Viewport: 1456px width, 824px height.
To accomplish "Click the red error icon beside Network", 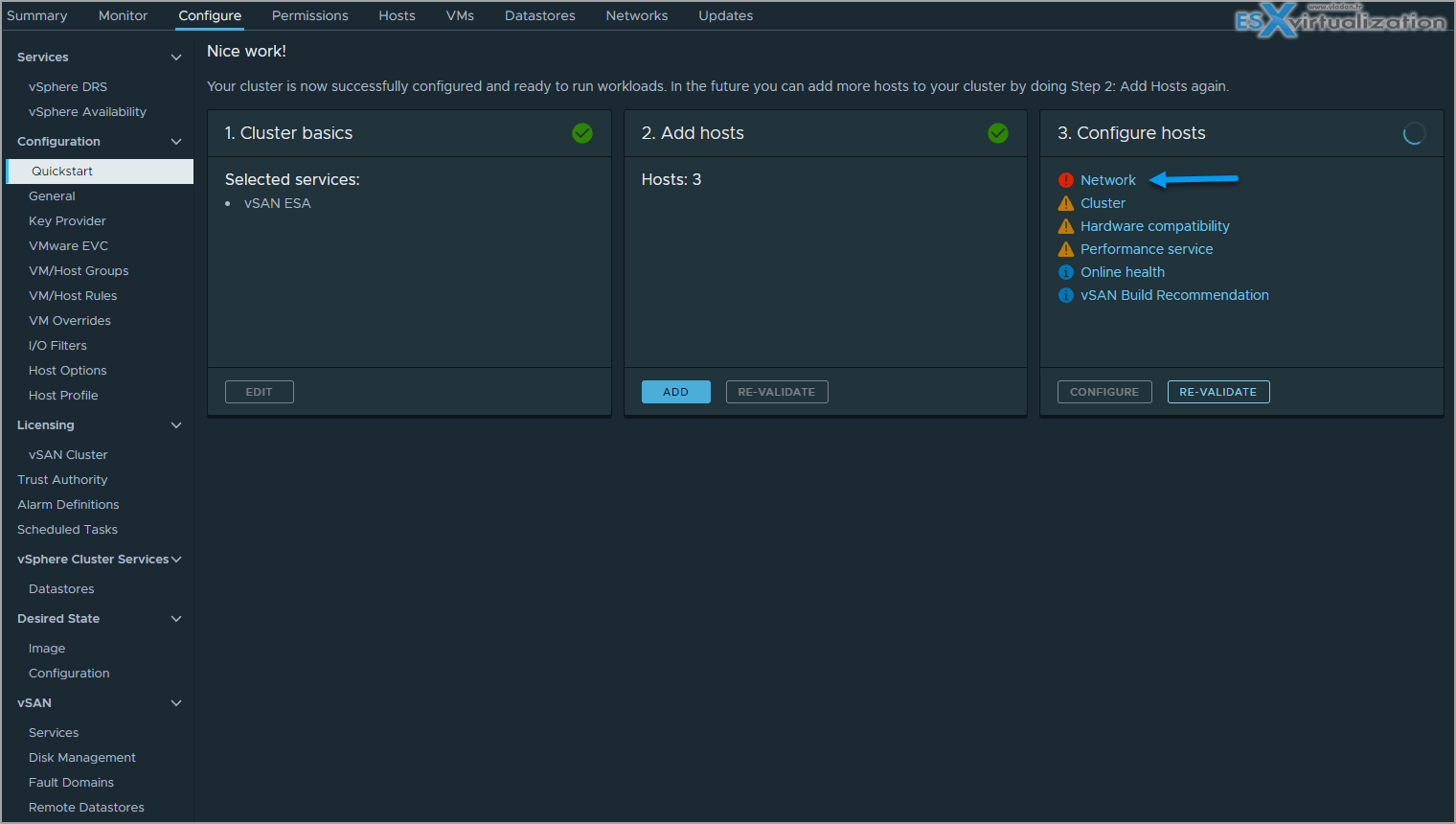I will [1065, 180].
